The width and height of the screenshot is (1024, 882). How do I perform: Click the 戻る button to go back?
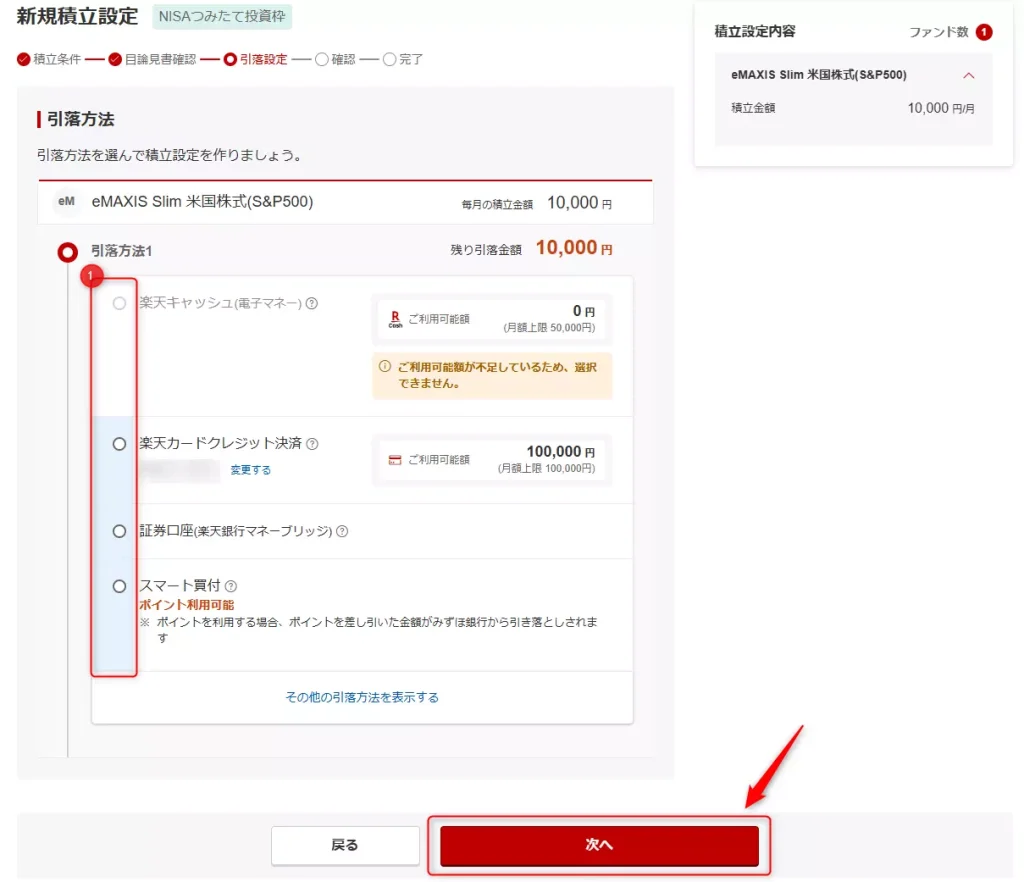pos(345,845)
